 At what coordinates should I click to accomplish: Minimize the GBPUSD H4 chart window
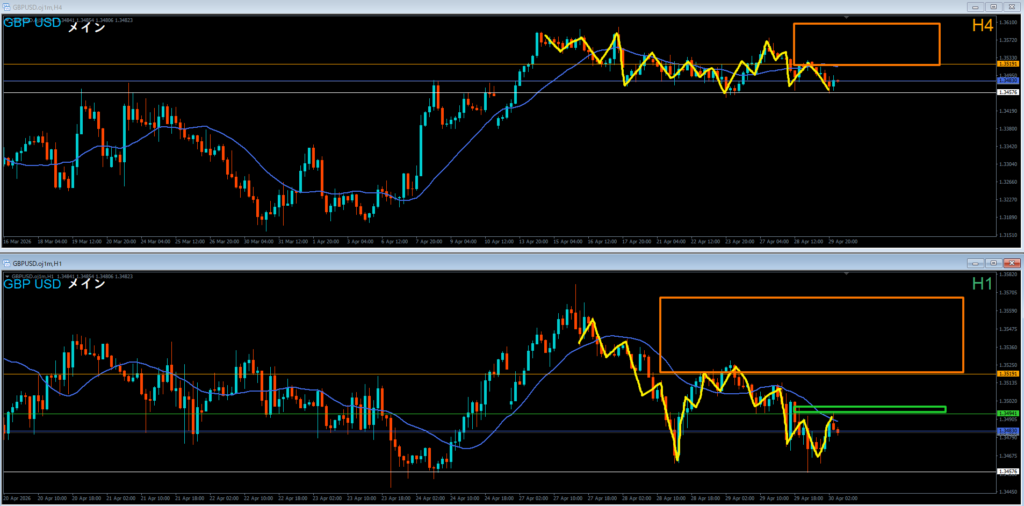pyautogui.click(x=976, y=7)
